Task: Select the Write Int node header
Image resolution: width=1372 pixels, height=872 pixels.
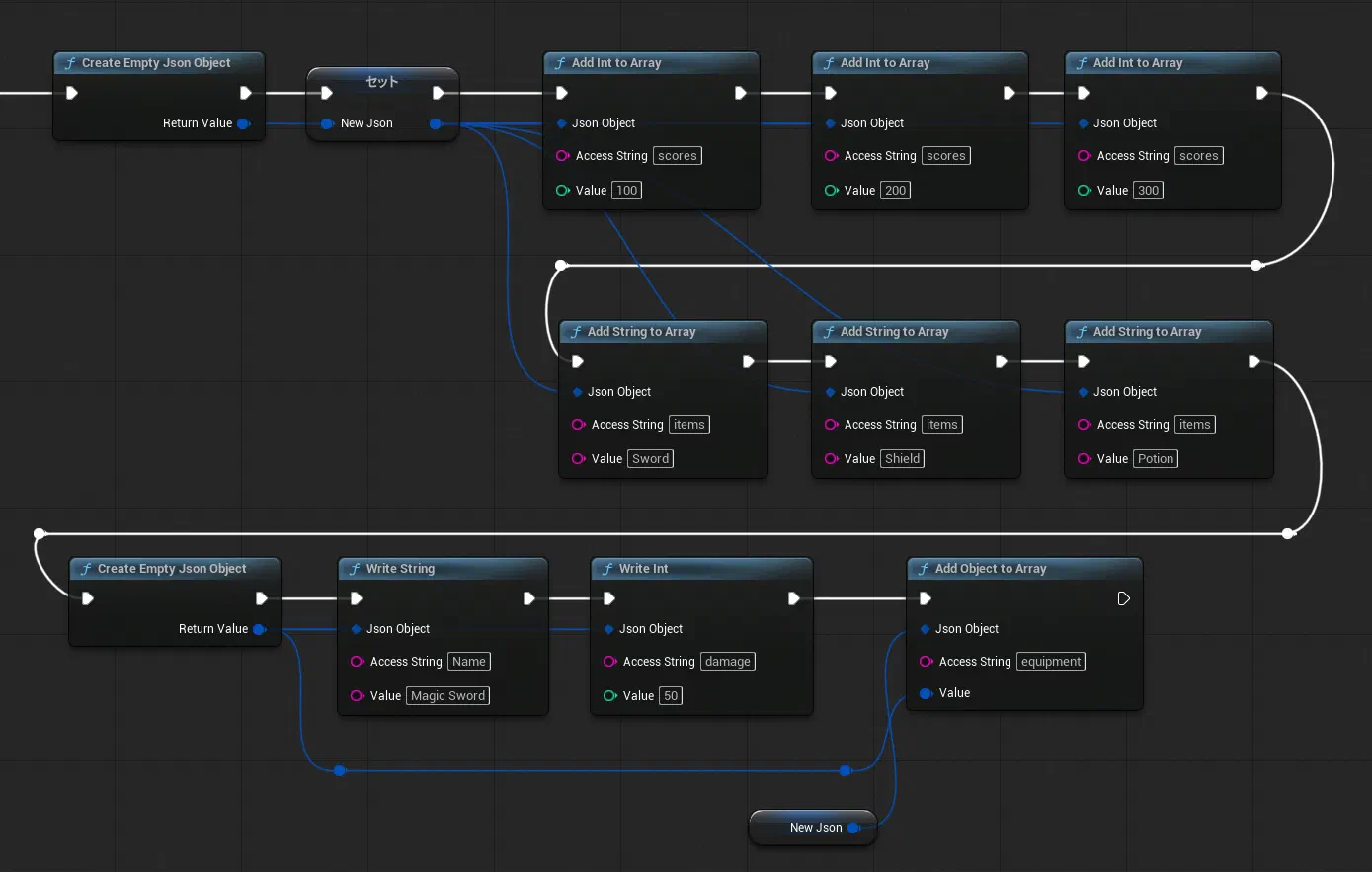Action: coord(701,569)
